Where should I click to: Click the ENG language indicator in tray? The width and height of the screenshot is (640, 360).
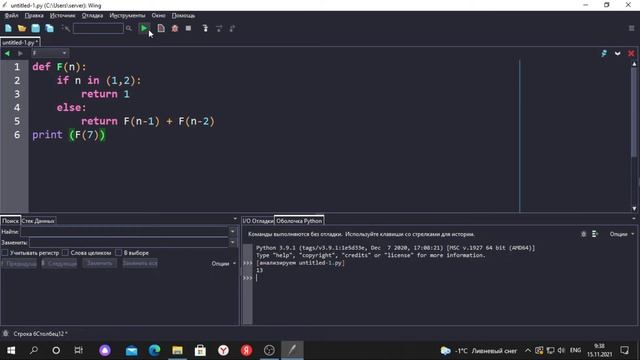coord(575,350)
